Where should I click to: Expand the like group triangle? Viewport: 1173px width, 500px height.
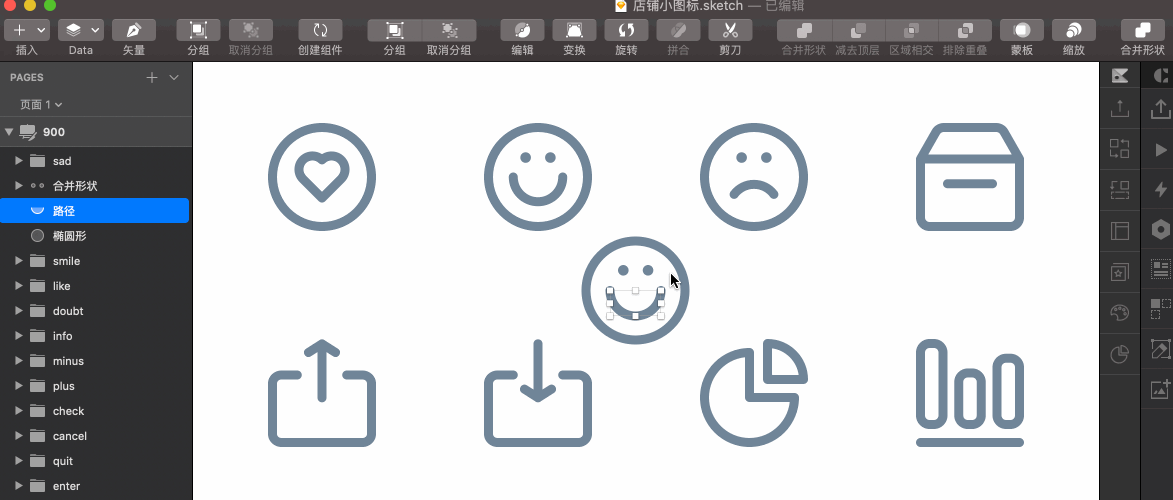coord(19,286)
